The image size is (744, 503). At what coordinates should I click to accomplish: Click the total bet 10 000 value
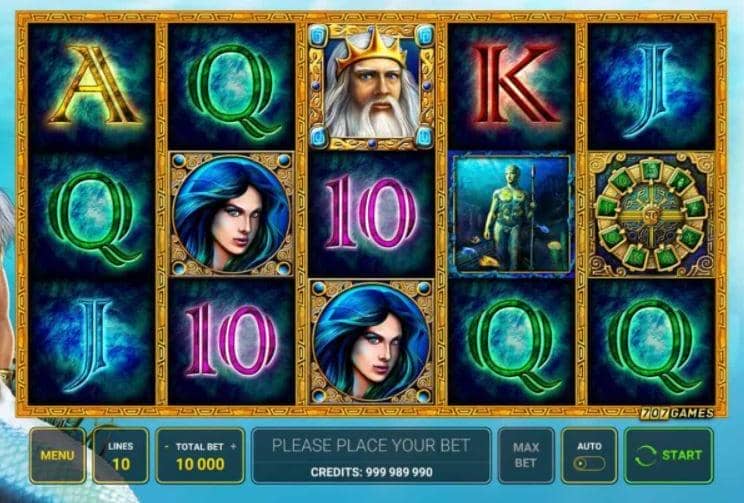pos(200,464)
